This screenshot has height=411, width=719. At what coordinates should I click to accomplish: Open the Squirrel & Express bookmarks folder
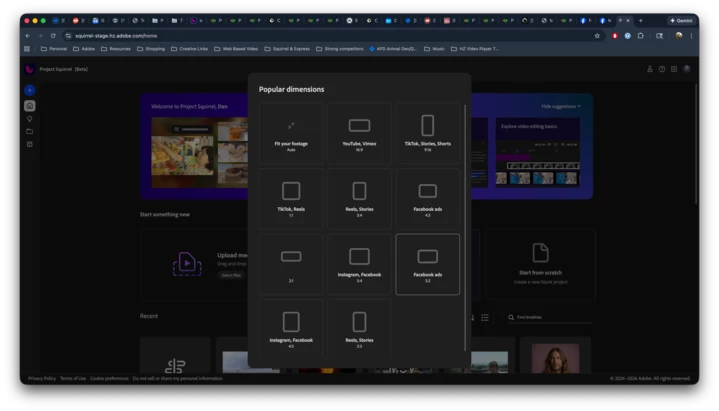click(287, 49)
